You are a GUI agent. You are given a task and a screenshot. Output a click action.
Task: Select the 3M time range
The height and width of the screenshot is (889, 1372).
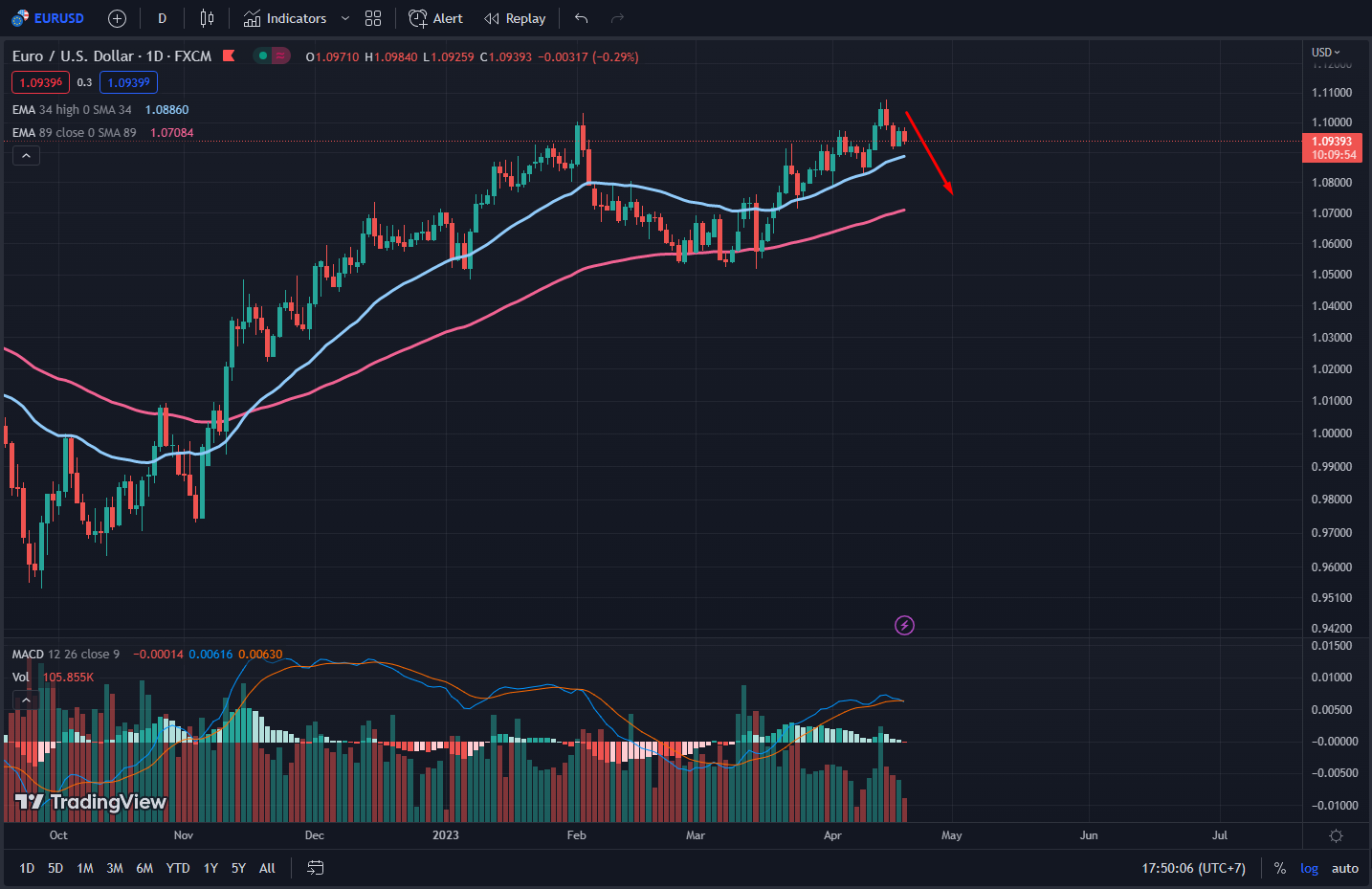point(115,868)
